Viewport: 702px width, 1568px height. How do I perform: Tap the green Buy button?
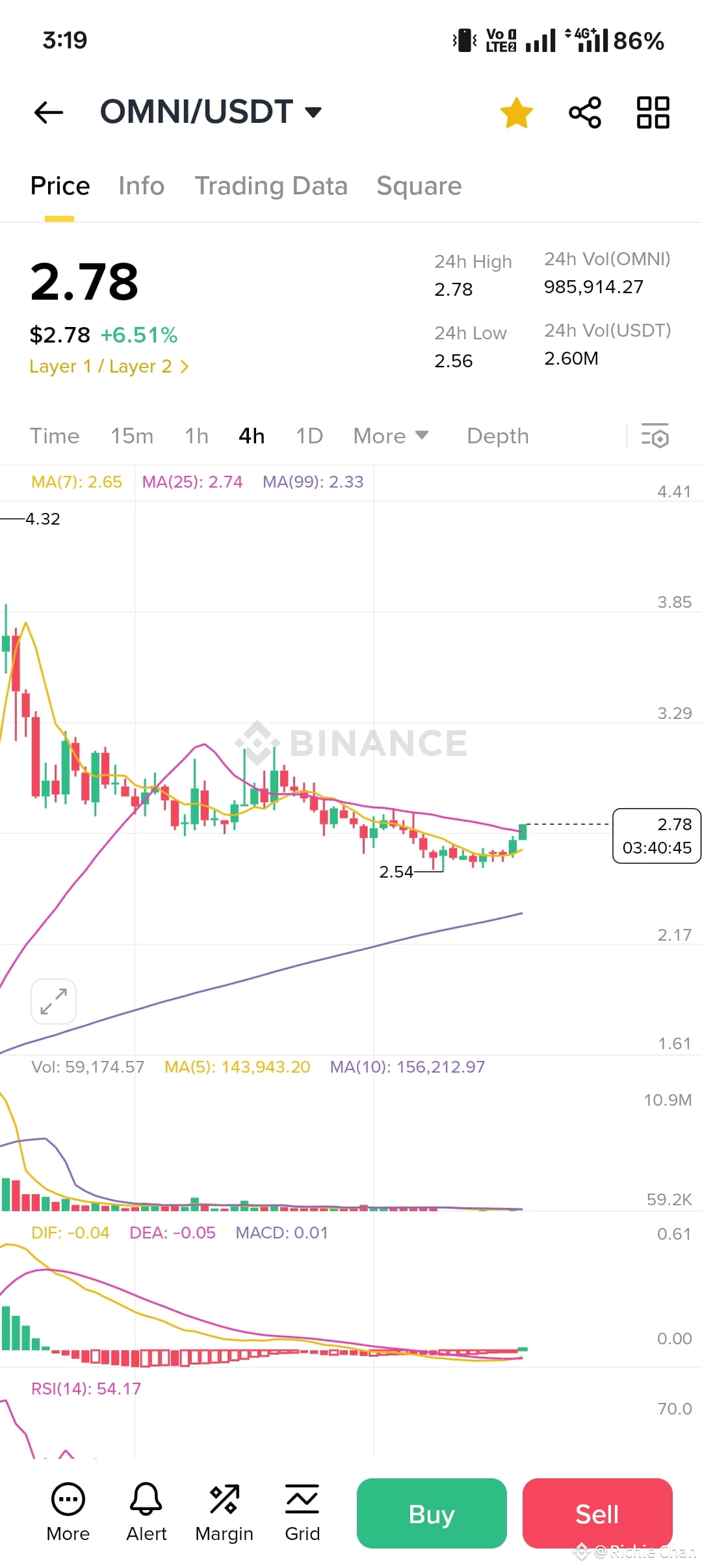(x=432, y=1513)
